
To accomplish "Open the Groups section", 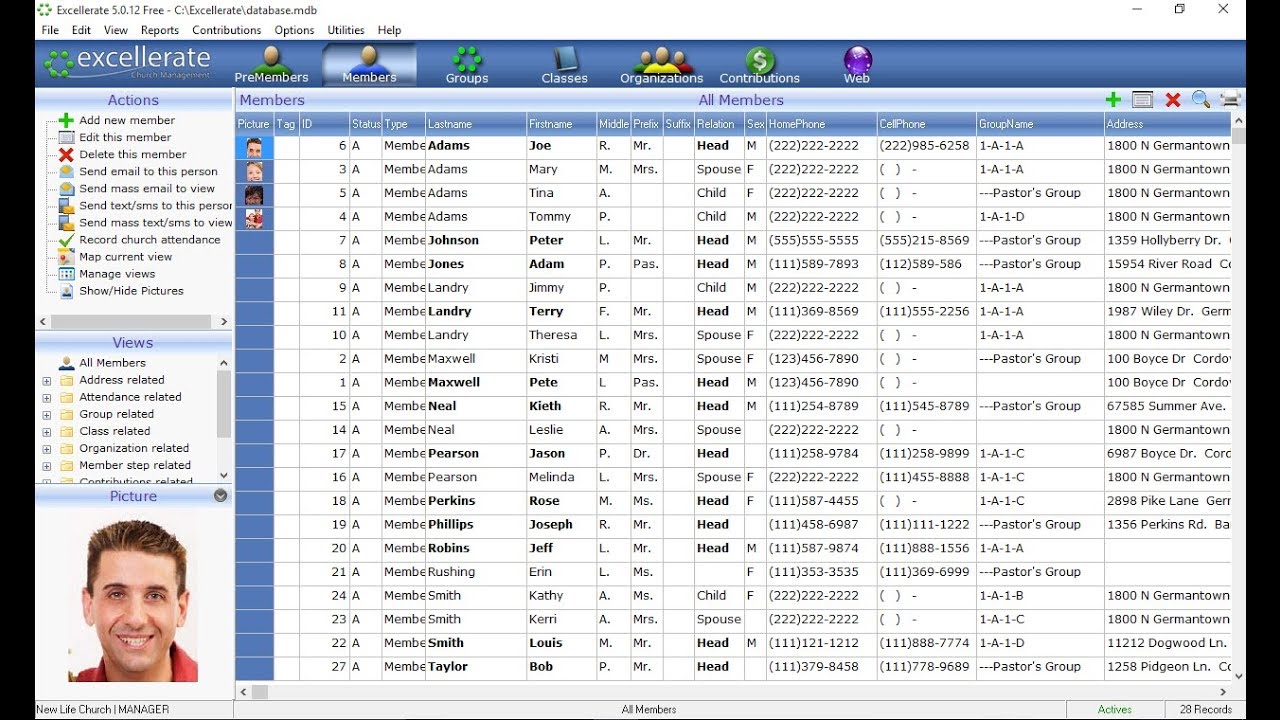I will tap(467, 64).
